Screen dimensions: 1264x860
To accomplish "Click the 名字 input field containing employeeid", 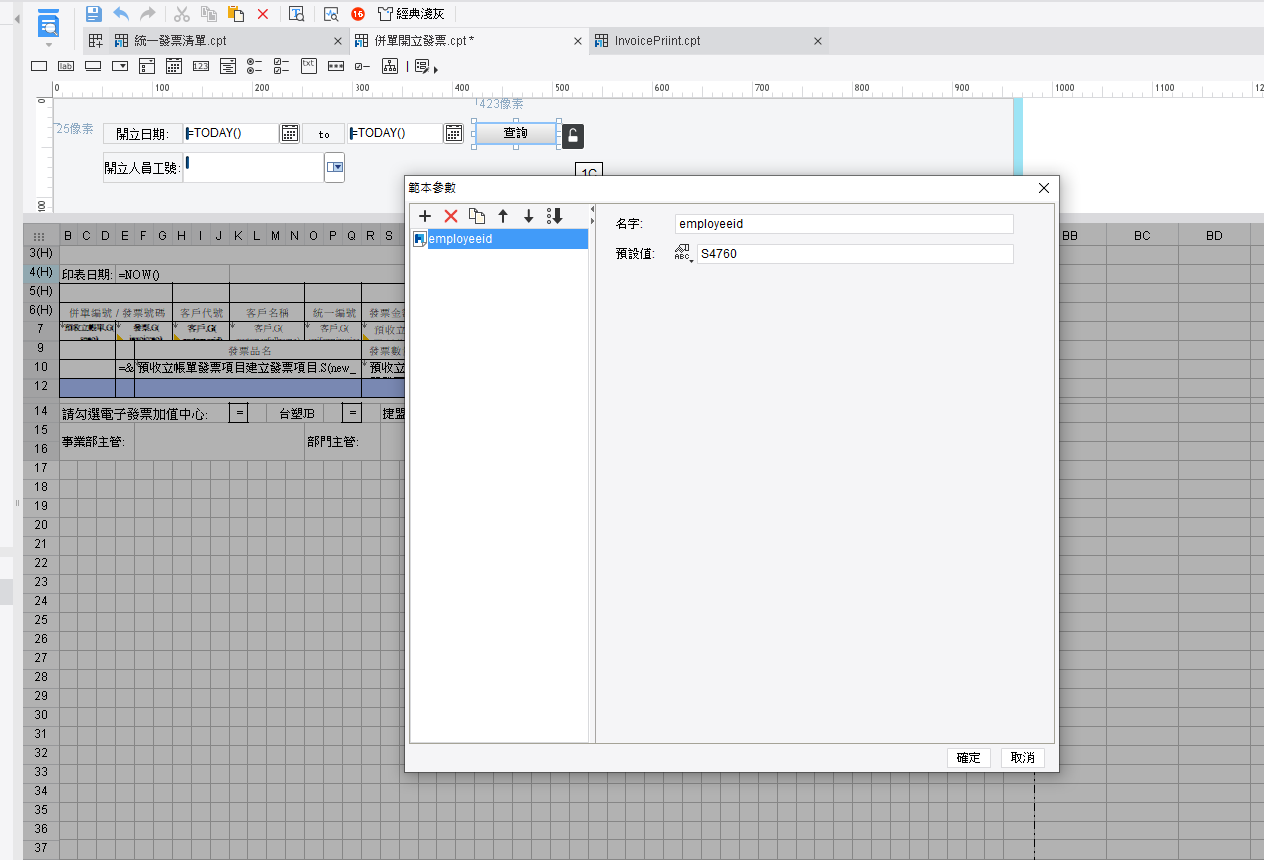I will tap(844, 224).
